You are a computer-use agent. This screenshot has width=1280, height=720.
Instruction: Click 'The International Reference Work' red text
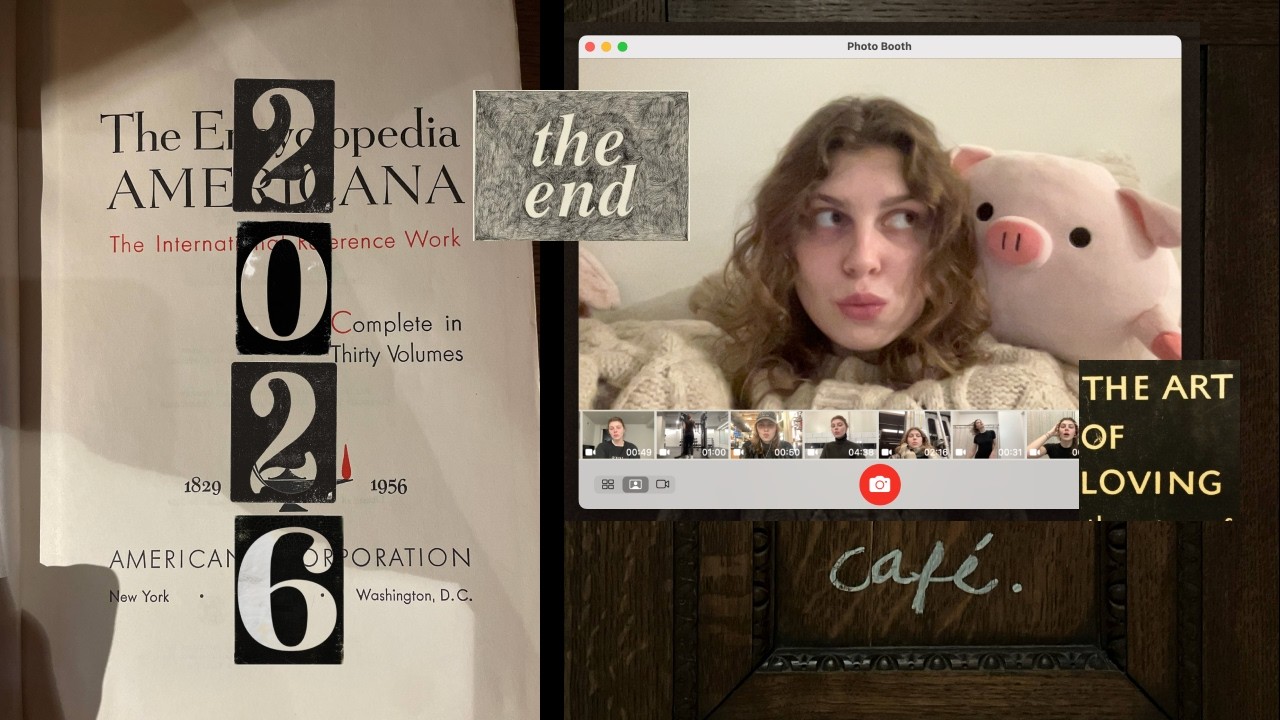point(285,242)
